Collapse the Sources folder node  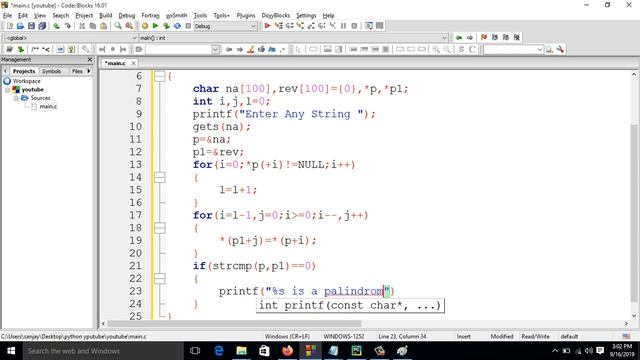16,98
